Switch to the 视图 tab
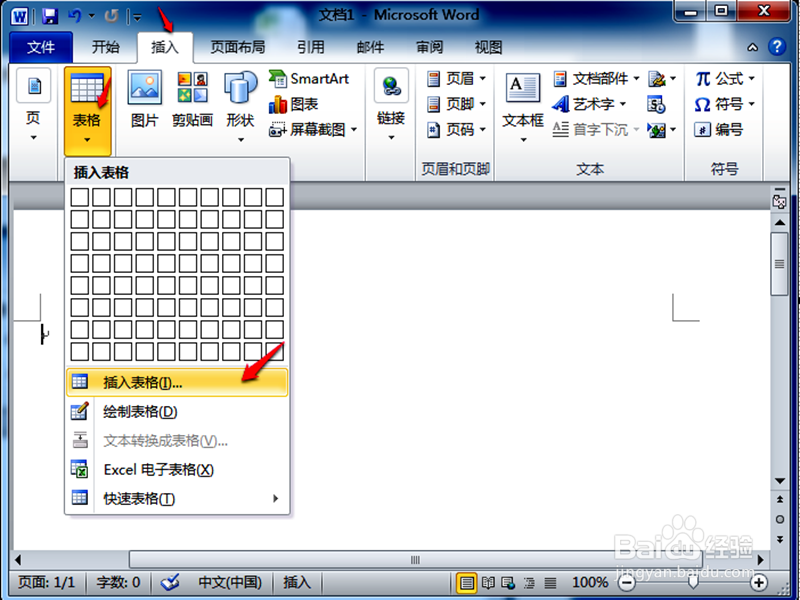The height and width of the screenshot is (600, 800). 489,47
